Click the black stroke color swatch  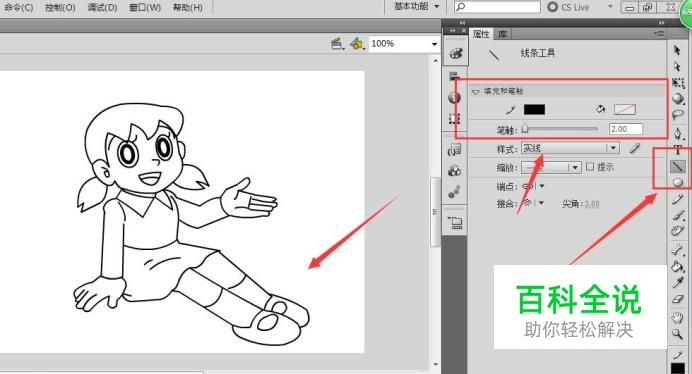tap(534, 110)
